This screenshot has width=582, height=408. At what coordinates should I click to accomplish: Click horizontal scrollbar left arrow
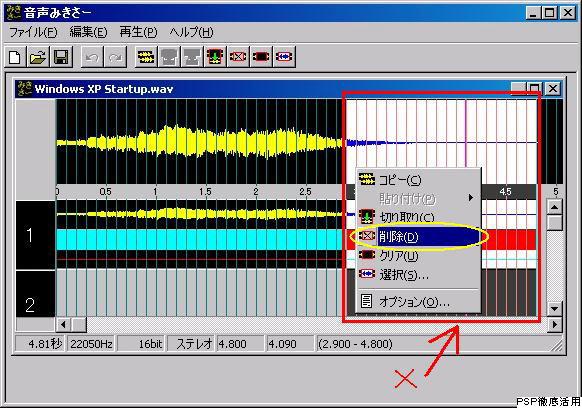tap(63, 325)
